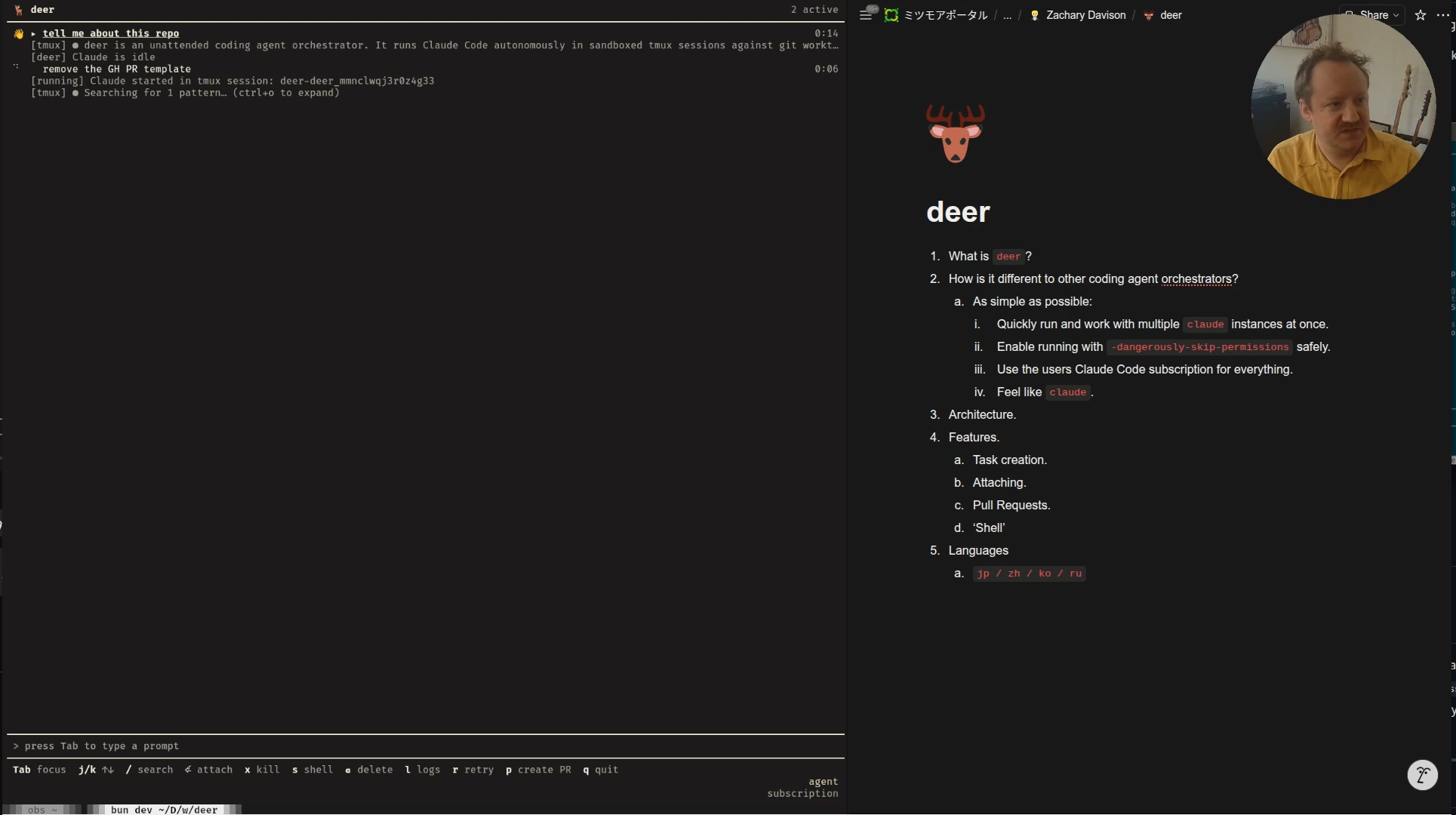Click the circular button on the webcam overlay

pos(1424,775)
